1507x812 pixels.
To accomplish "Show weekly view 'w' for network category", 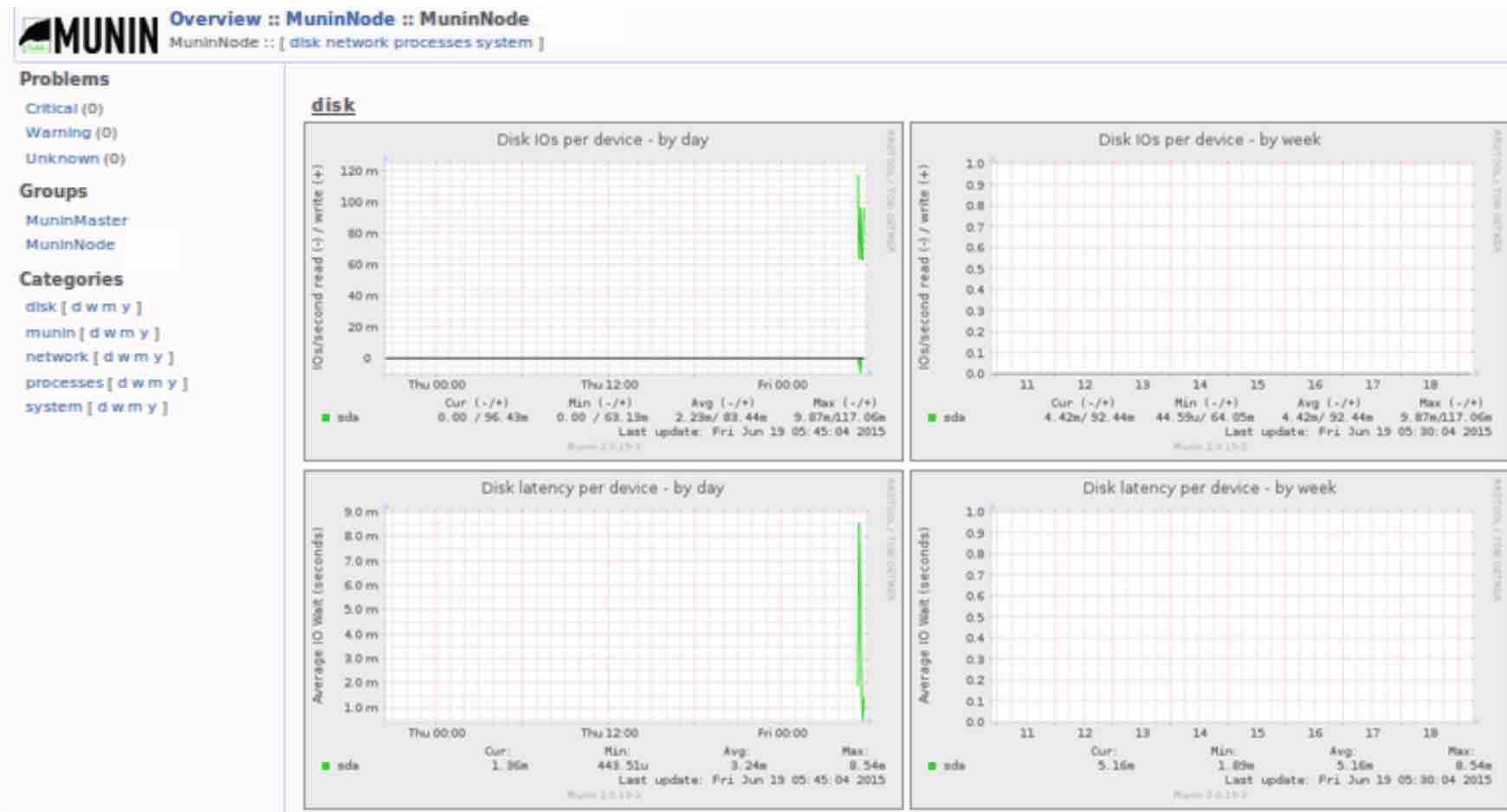I will (x=124, y=357).
